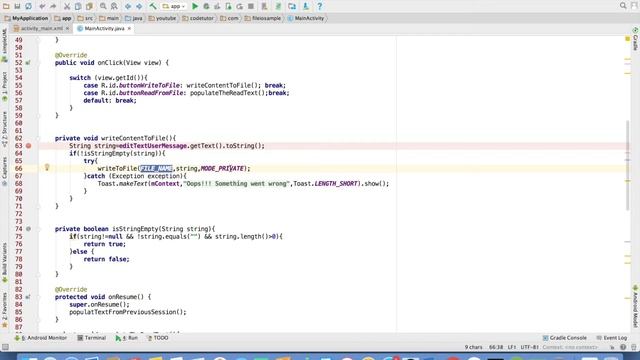Click the Cut scissors icon
This screenshot has width=640, height=360.
pyautogui.click(x=67, y=6)
